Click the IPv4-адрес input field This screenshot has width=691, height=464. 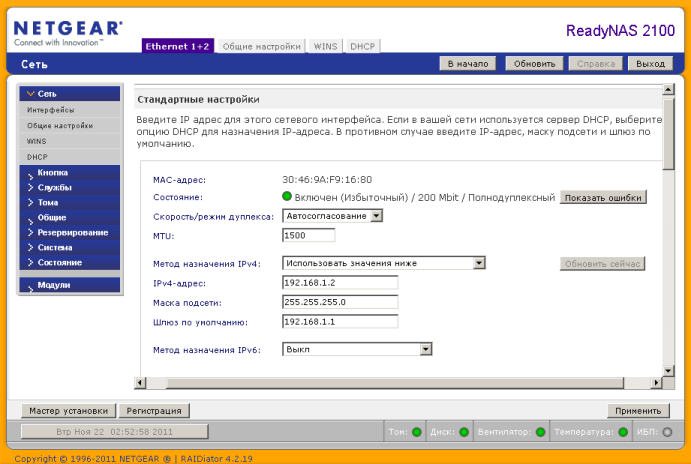(x=340, y=282)
